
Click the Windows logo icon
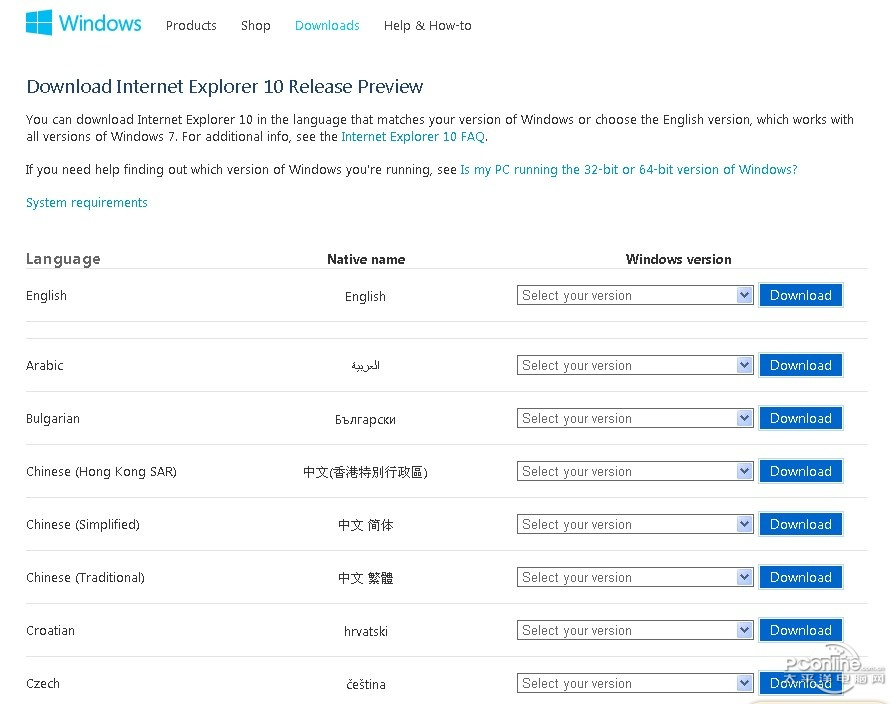pos(39,24)
